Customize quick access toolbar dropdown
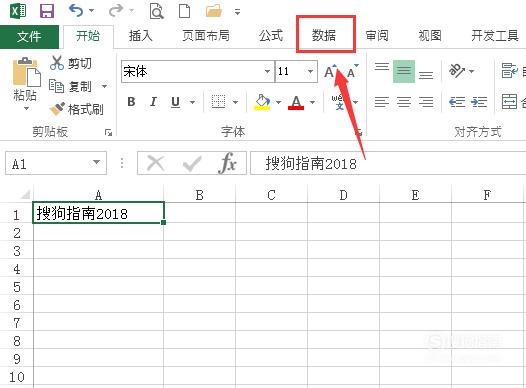The image size is (526, 388). click(x=238, y=12)
